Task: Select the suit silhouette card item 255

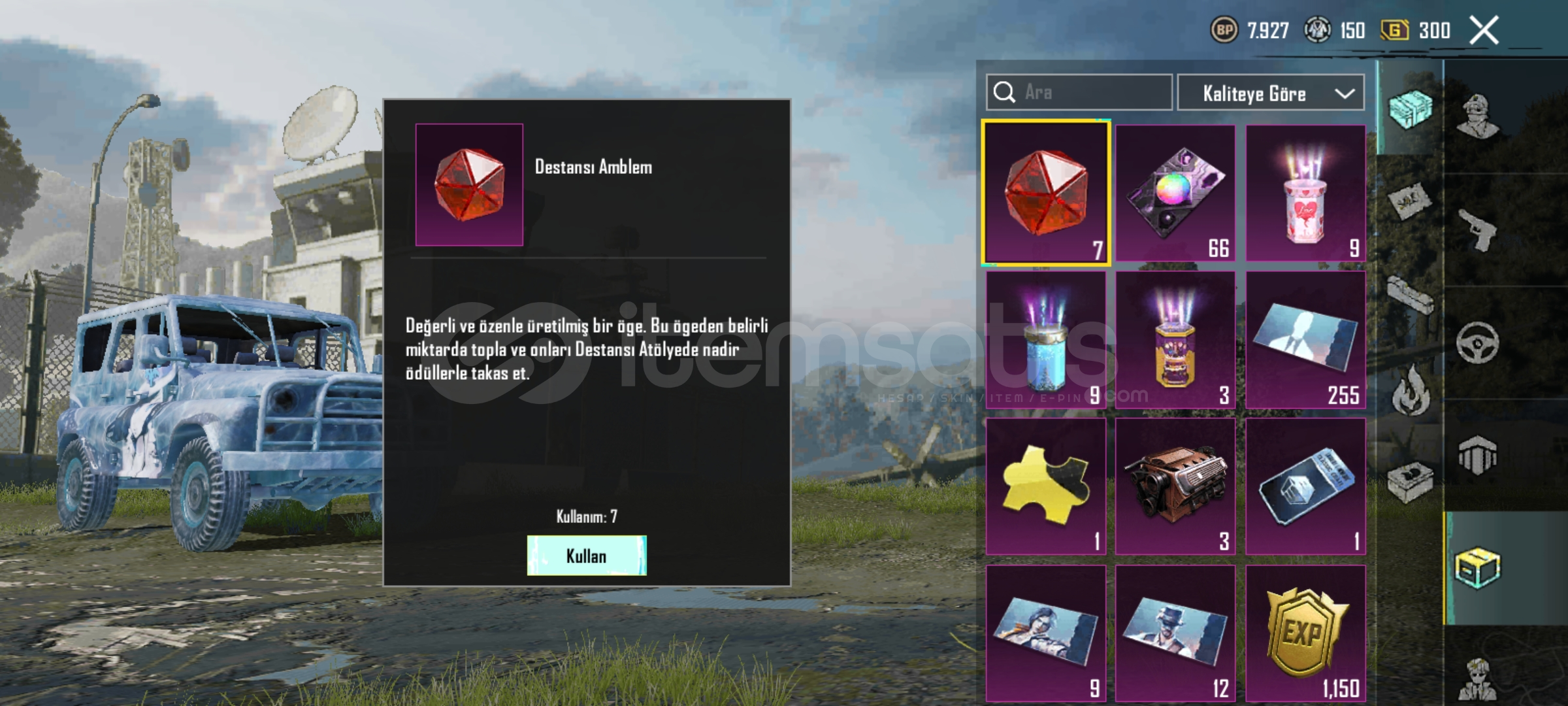Action: click(x=1305, y=340)
